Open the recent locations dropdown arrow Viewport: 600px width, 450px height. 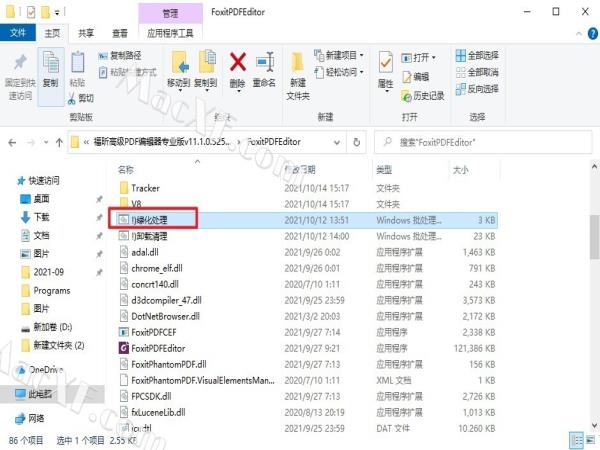(46, 143)
